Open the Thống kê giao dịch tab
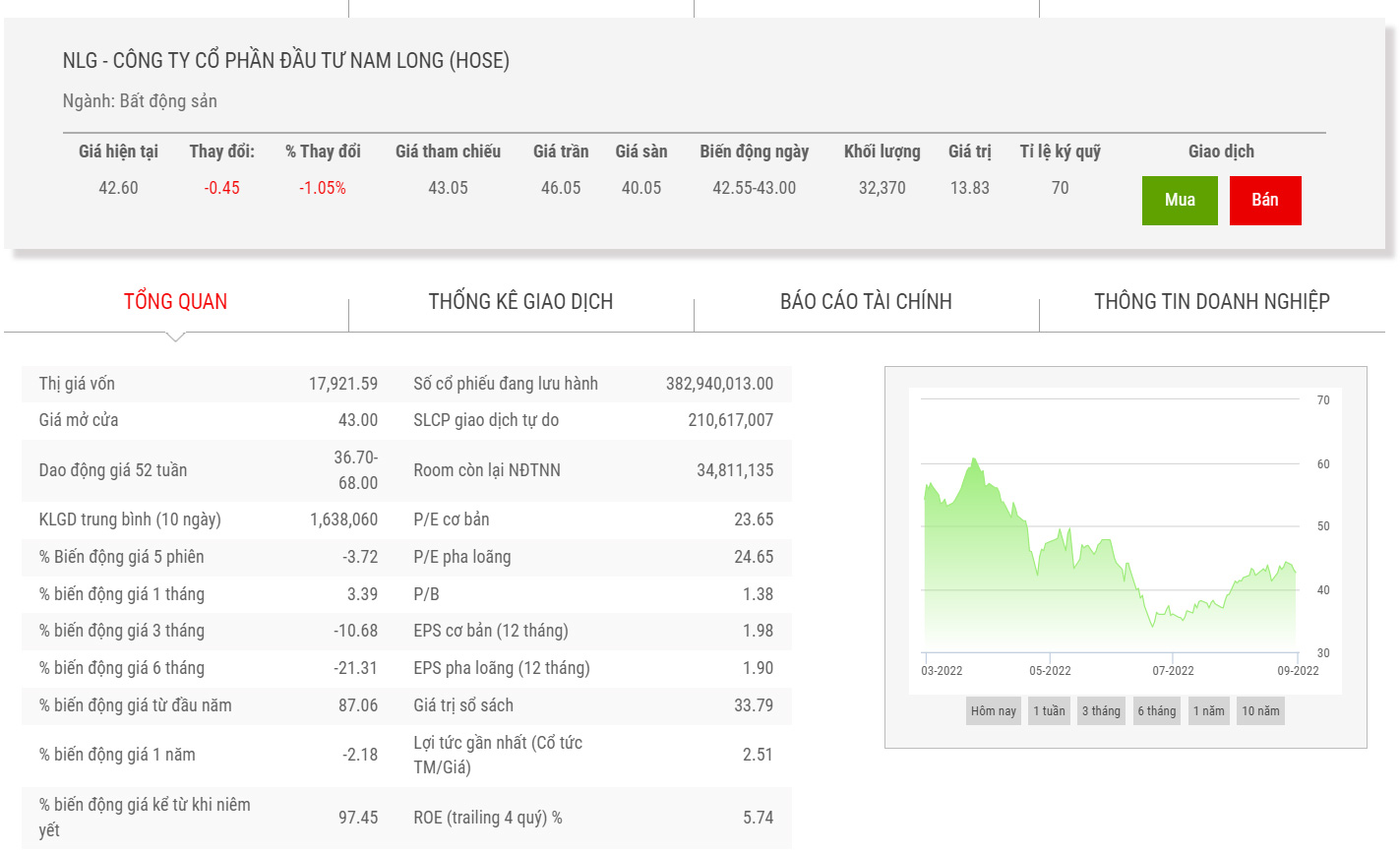1400x854 pixels. 520,302
